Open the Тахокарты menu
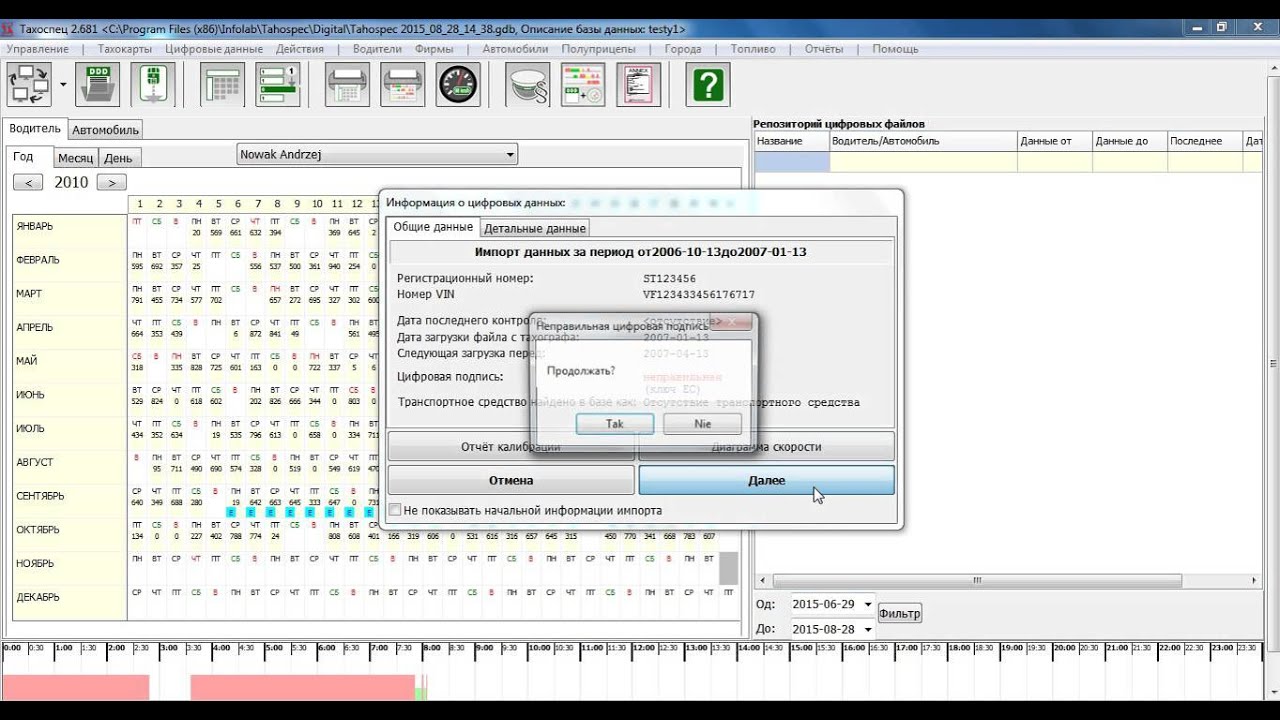1280x720 pixels. (x=125, y=49)
